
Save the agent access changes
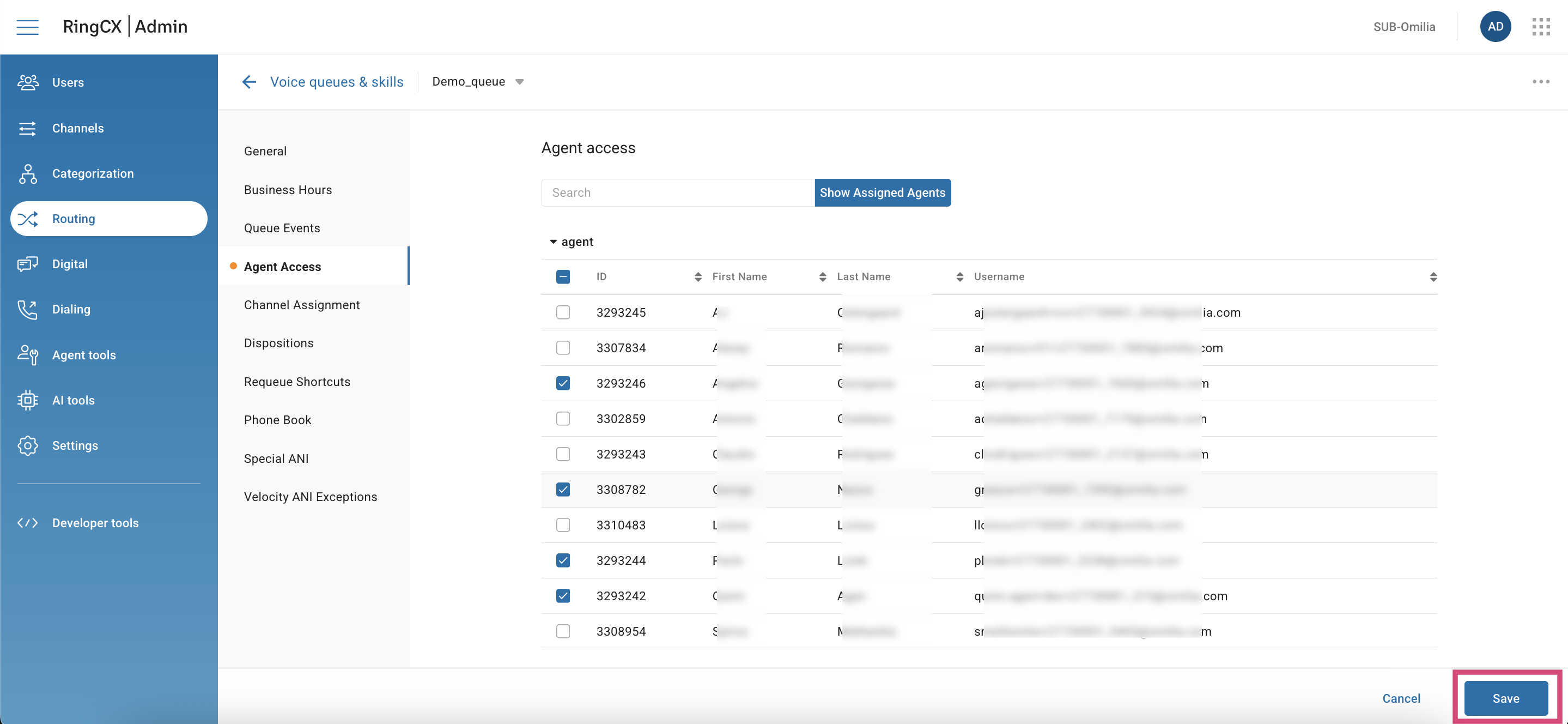[1505, 698]
